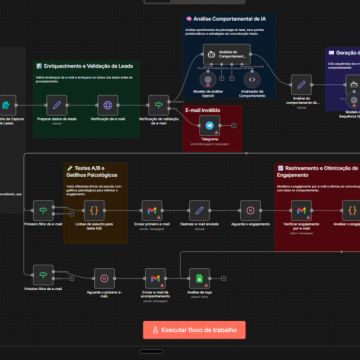Select the Aguarde o engajamento wait node
This screenshot has height=360, width=360.
tap(250, 210)
